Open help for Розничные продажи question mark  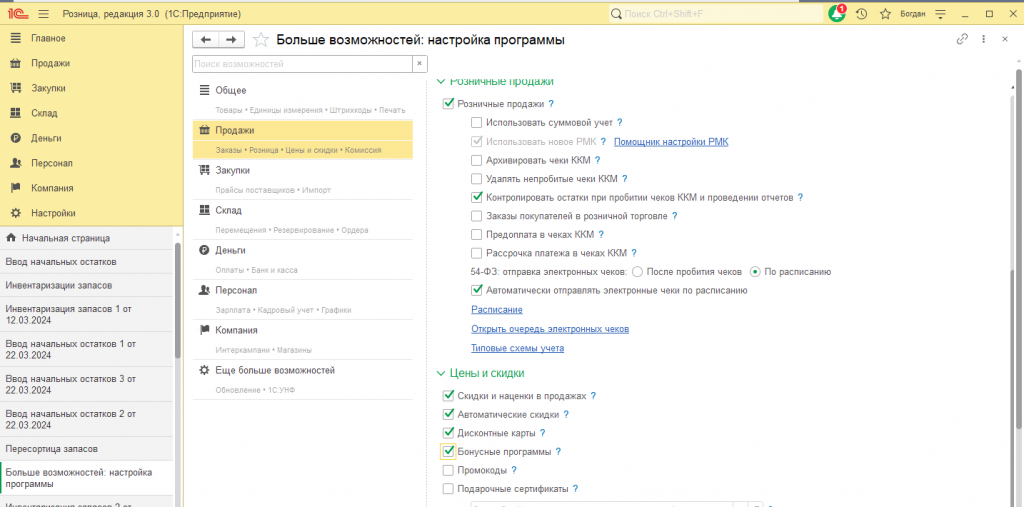551,104
